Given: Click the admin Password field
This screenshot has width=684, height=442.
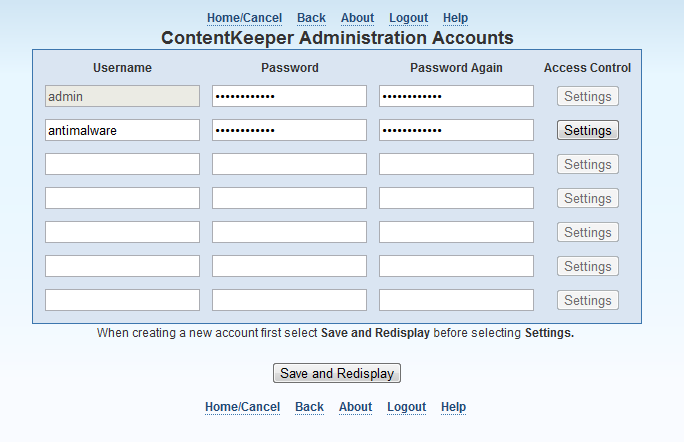Looking at the screenshot, I should (289, 96).
